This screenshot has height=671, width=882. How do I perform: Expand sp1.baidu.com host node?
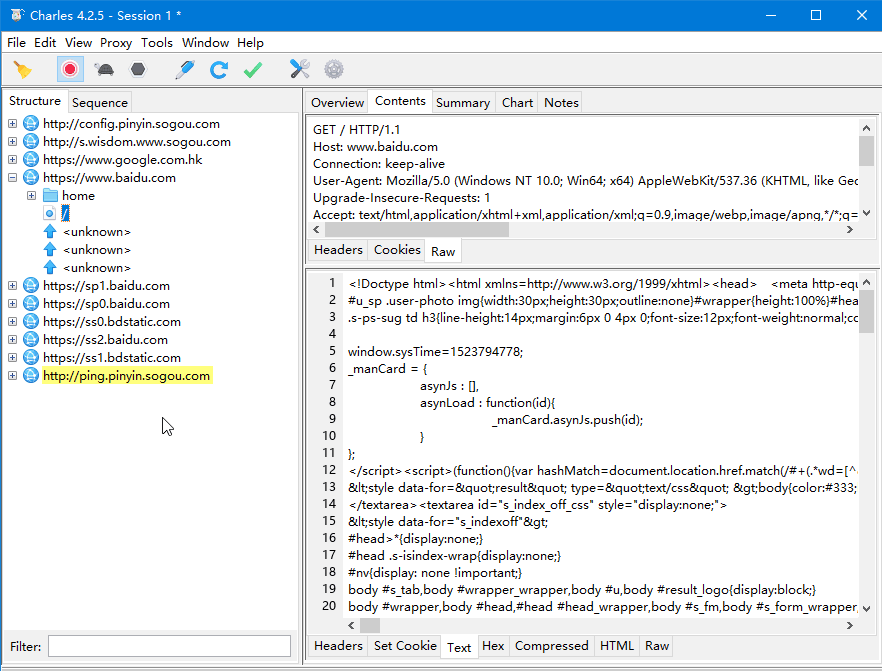click(x=12, y=286)
